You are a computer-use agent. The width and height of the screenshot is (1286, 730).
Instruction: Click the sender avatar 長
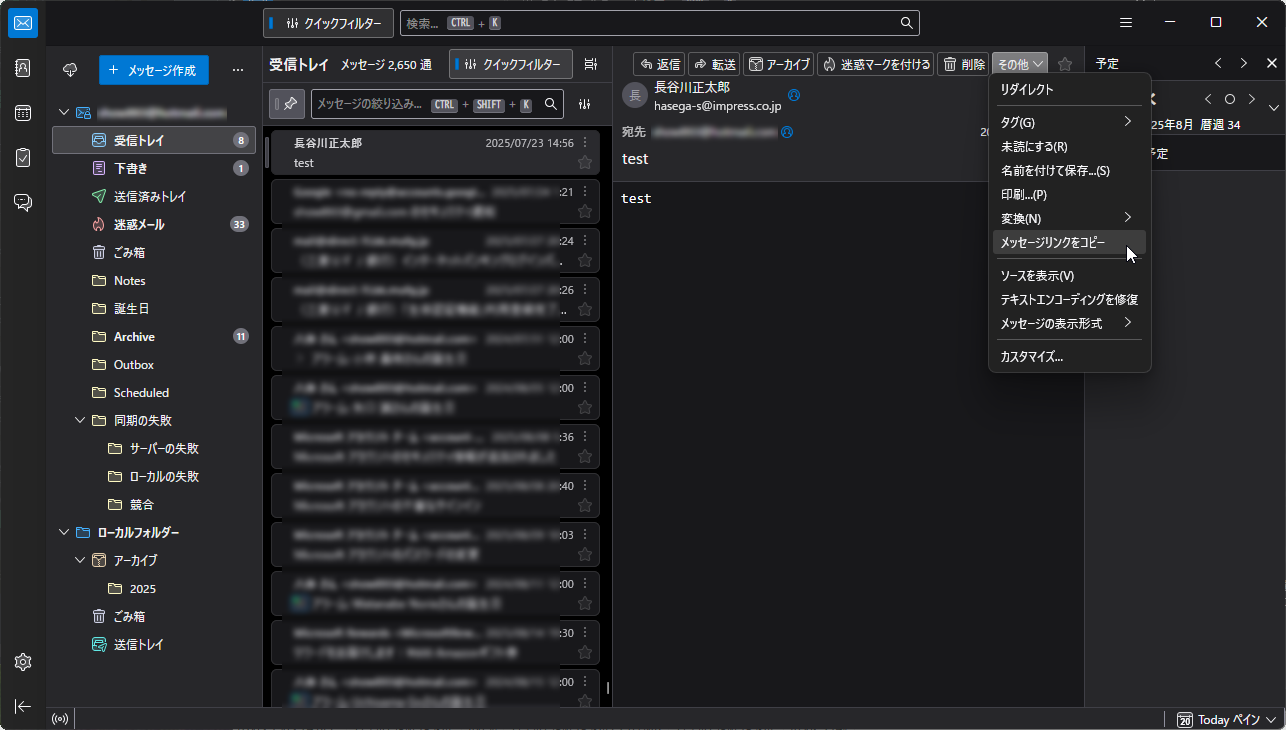tap(634, 95)
